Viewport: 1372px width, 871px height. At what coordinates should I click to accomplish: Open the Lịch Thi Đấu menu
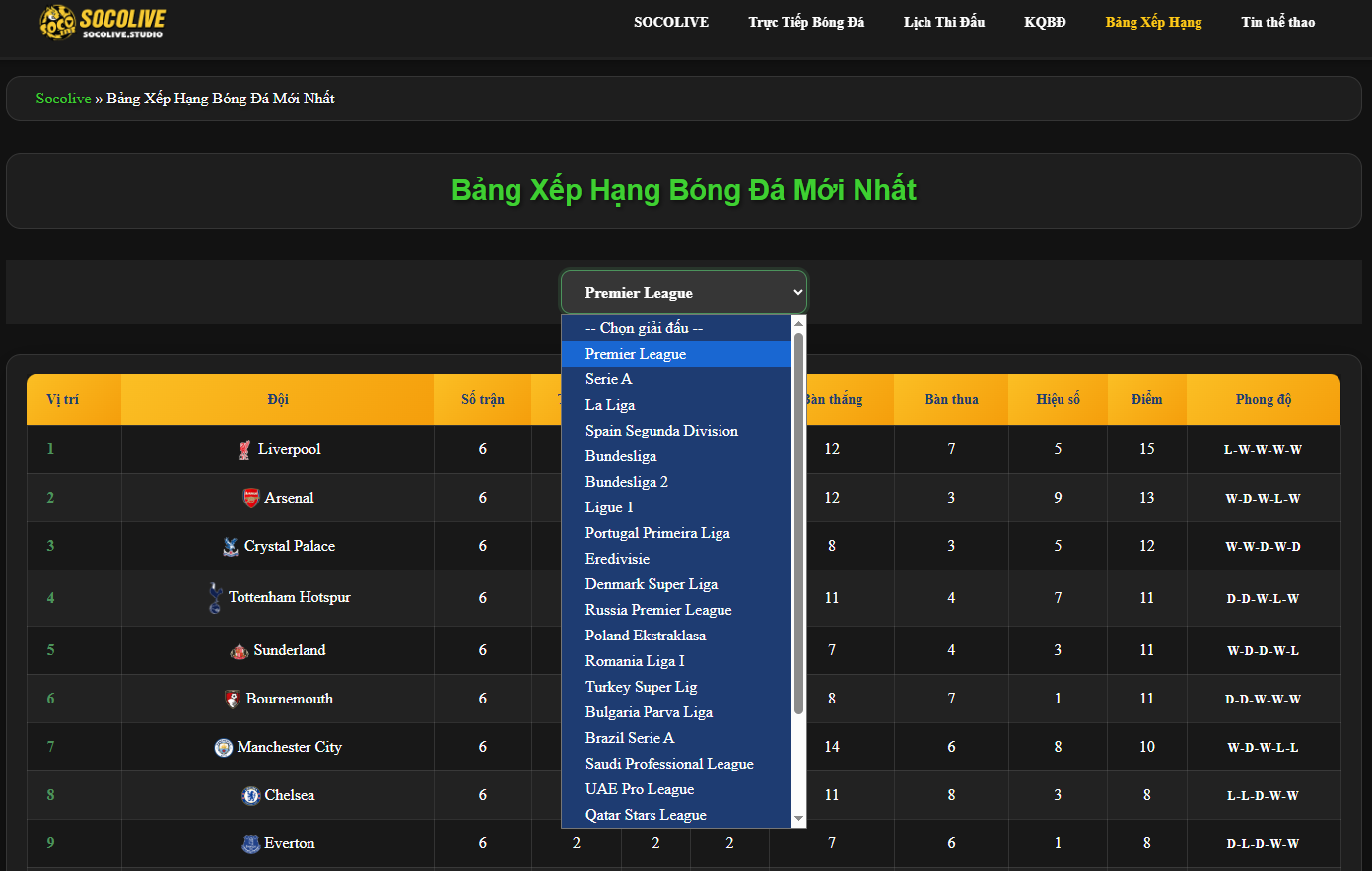click(x=943, y=22)
